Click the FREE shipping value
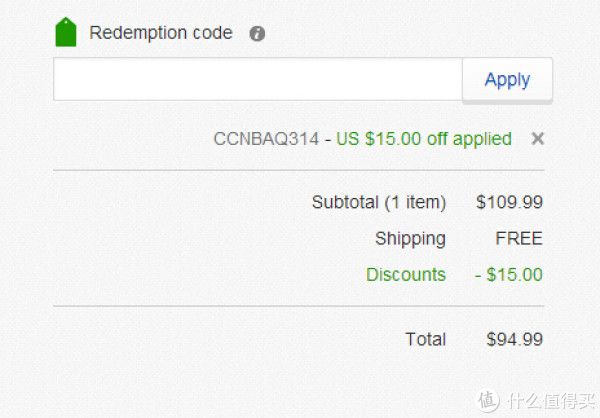 519,238
